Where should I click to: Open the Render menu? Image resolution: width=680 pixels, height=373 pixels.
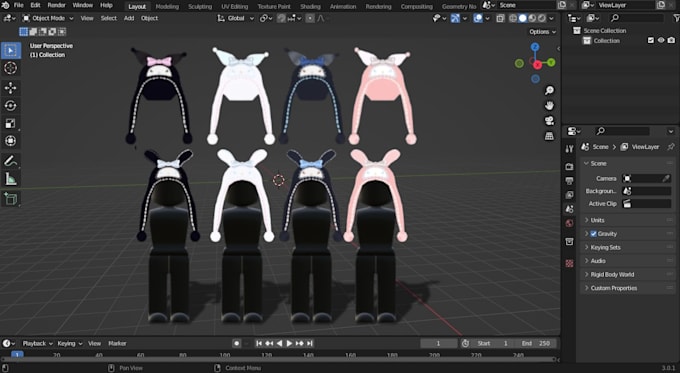[56, 5]
